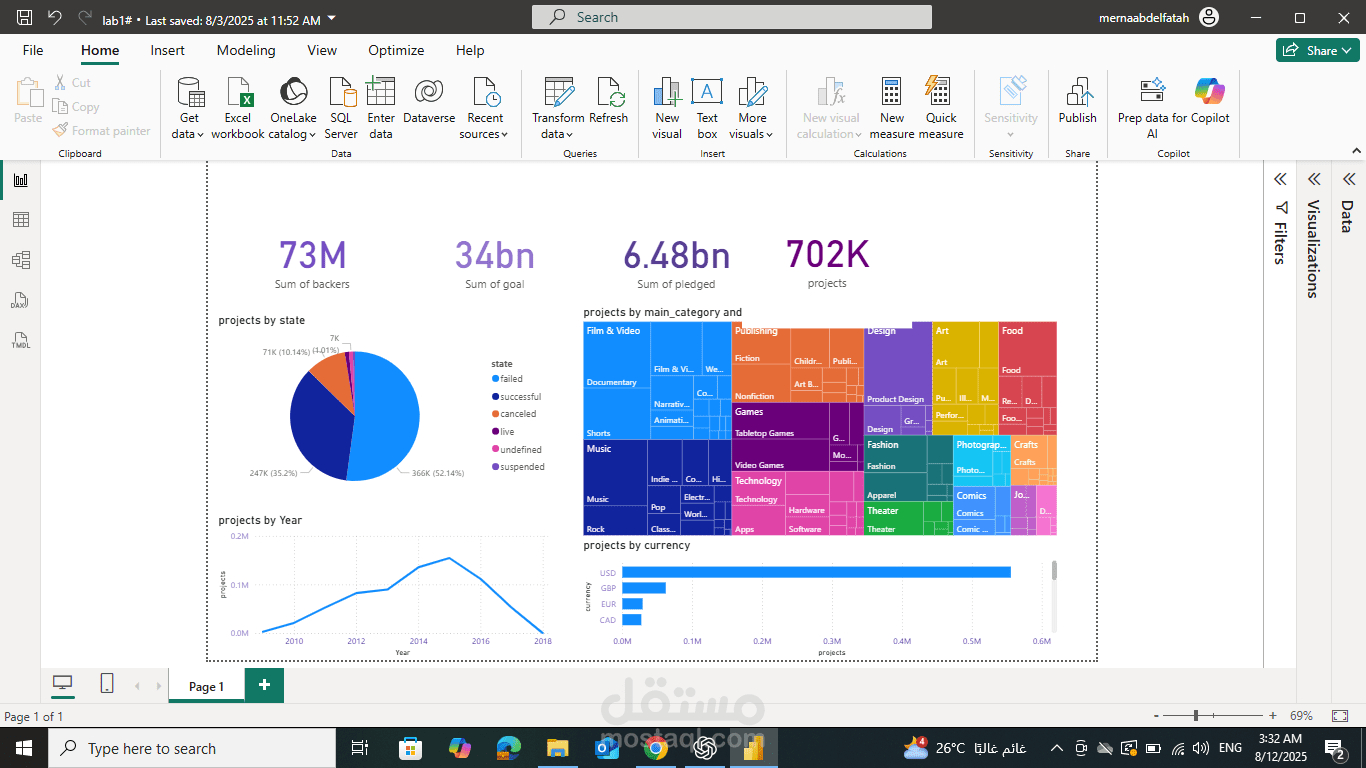The height and width of the screenshot is (768, 1366).
Task: Open the File menu
Action: click(x=33, y=50)
